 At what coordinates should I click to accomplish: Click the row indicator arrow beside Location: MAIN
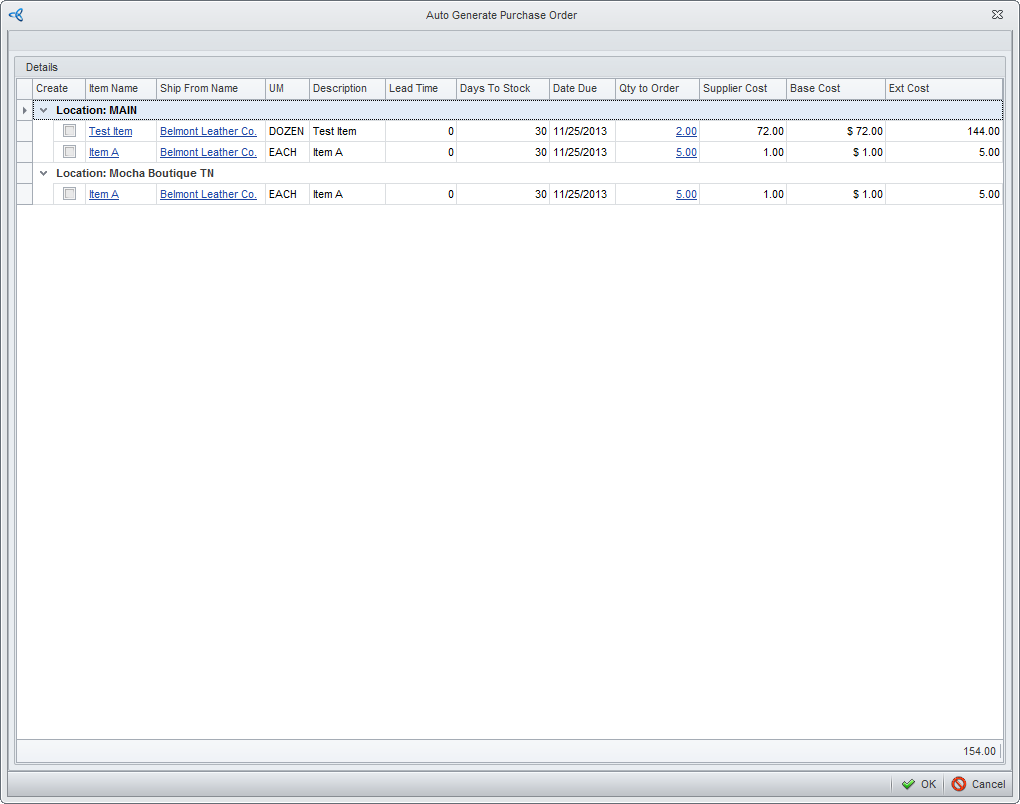[x=25, y=110]
